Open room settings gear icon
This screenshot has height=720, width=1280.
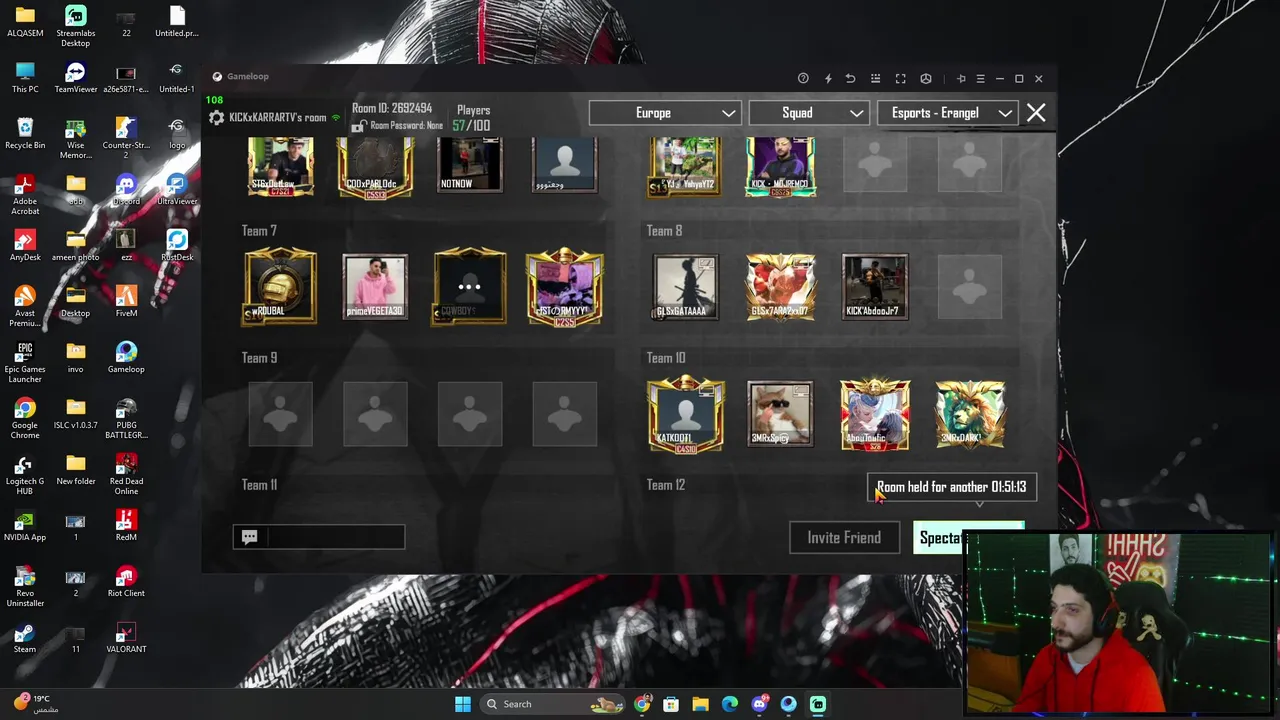point(216,118)
